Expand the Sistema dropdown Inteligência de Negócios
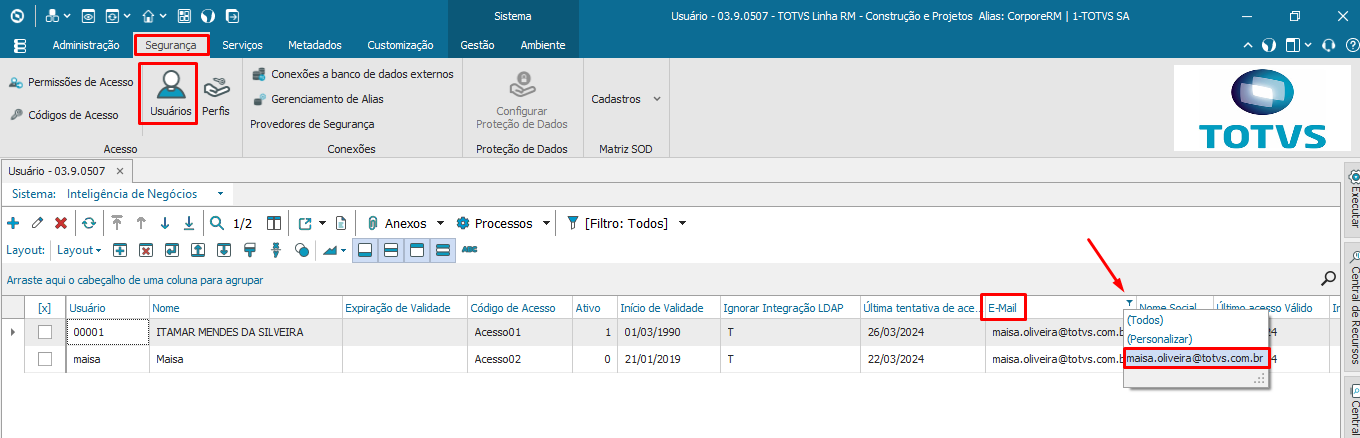 pos(220,193)
